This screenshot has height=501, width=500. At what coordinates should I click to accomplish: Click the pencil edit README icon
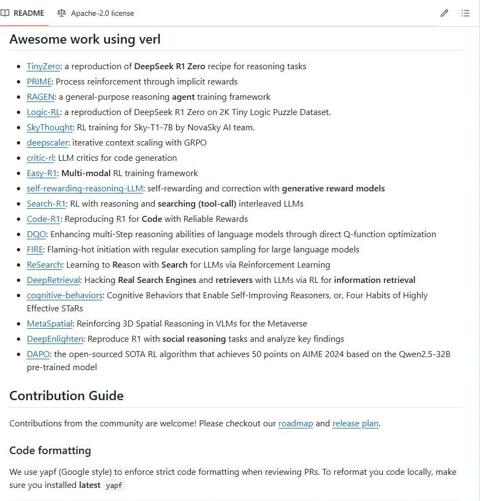(444, 13)
